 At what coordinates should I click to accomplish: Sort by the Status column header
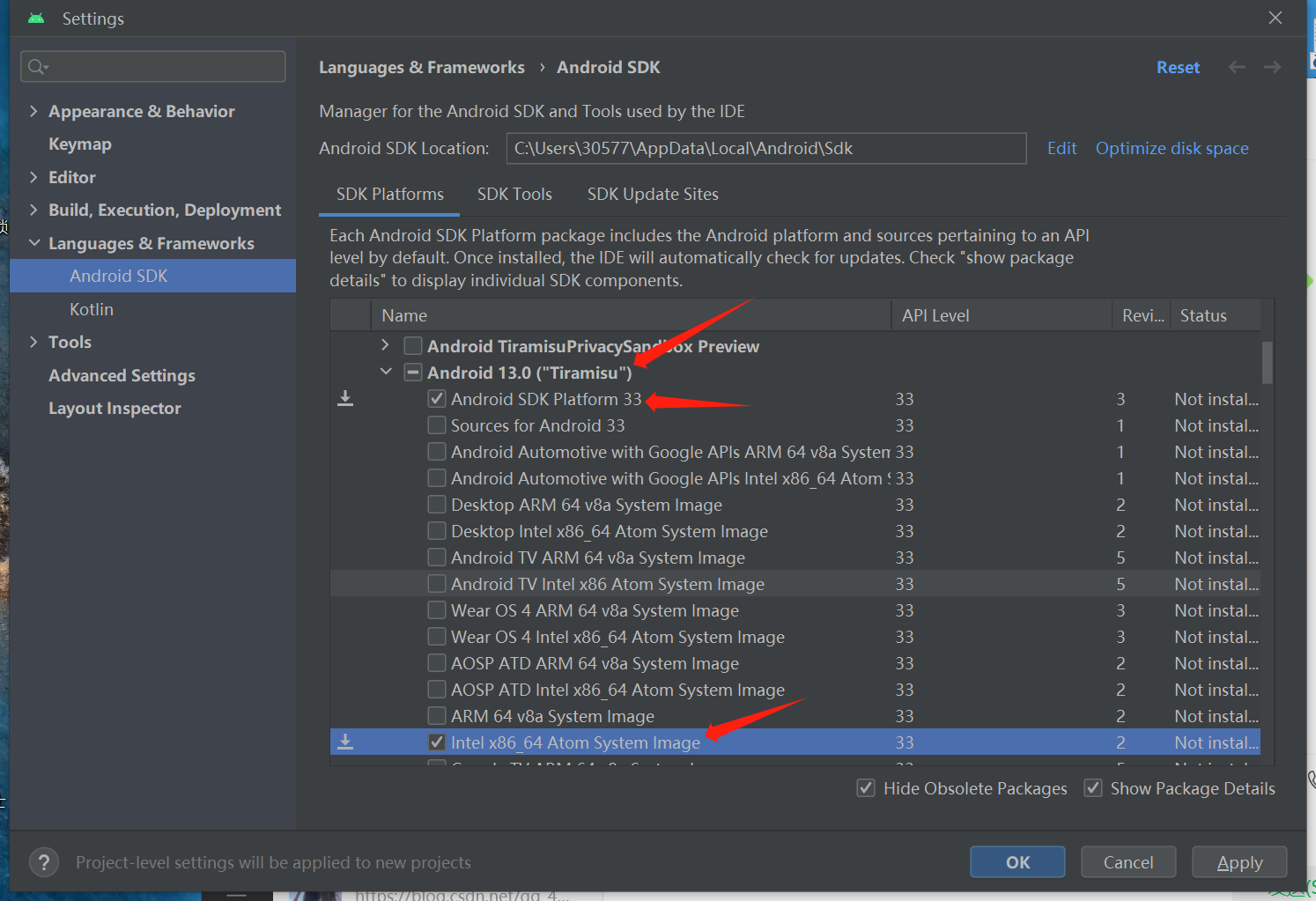pyautogui.click(x=1216, y=315)
